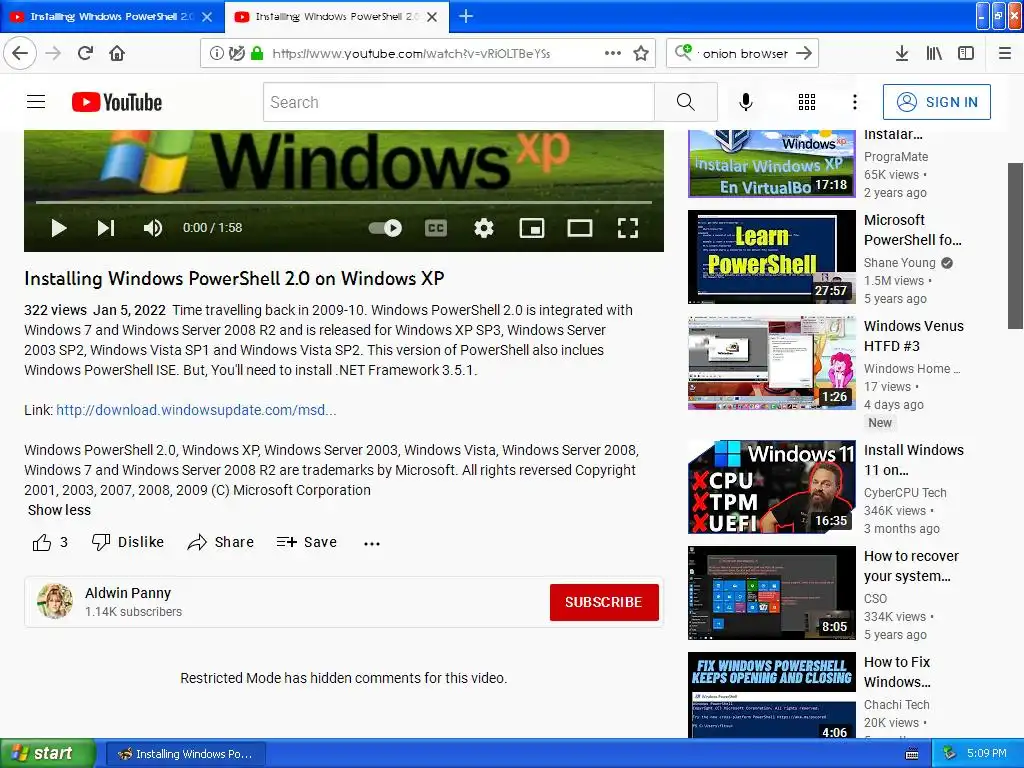Open page actions three-dot menu in address bar
The width and height of the screenshot is (1024, 768).
[613, 53]
